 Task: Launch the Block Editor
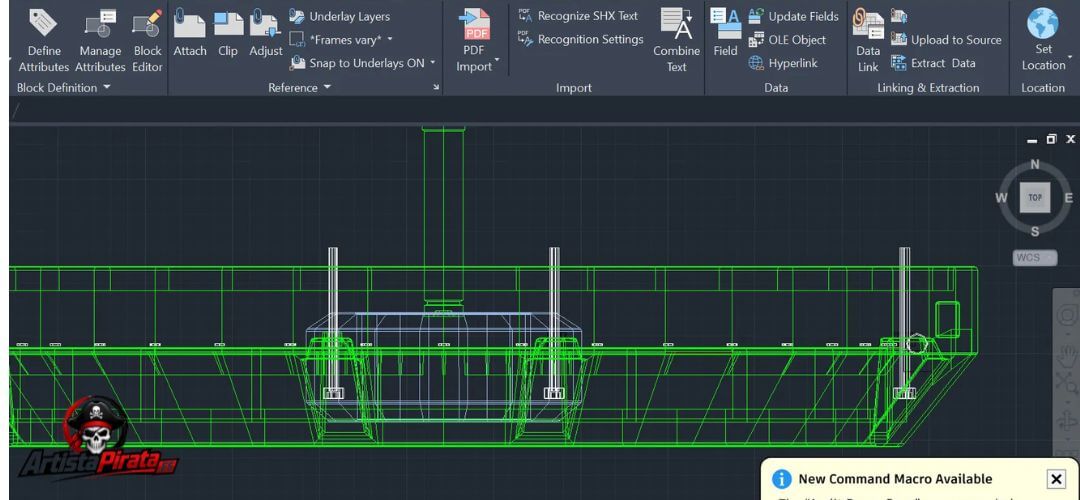click(147, 41)
